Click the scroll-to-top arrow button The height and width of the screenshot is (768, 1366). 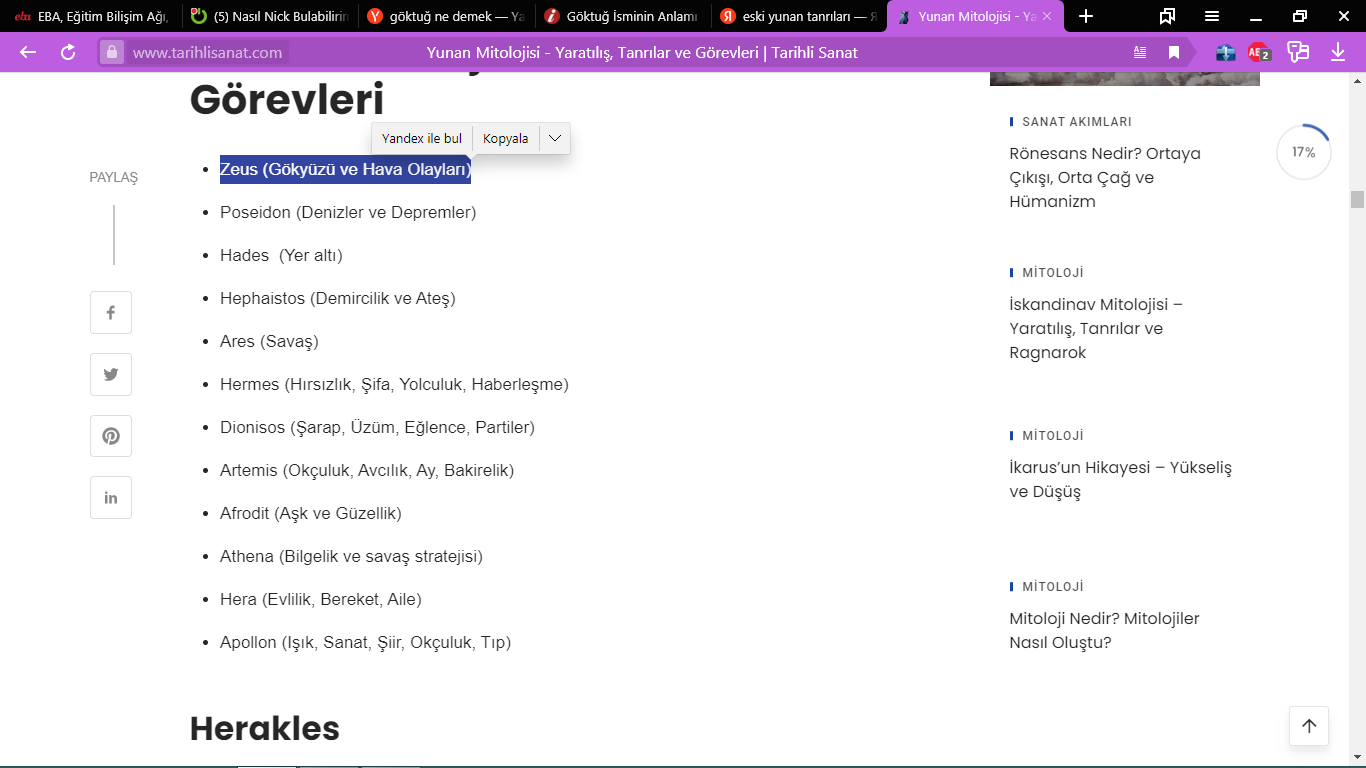[1309, 726]
